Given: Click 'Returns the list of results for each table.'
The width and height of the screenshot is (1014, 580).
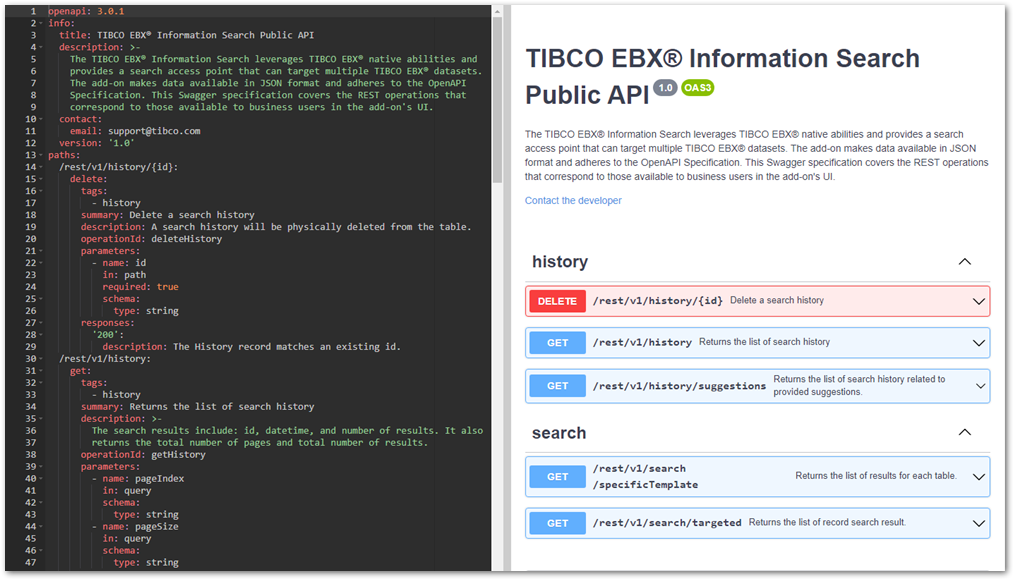Looking at the screenshot, I should (876, 476).
